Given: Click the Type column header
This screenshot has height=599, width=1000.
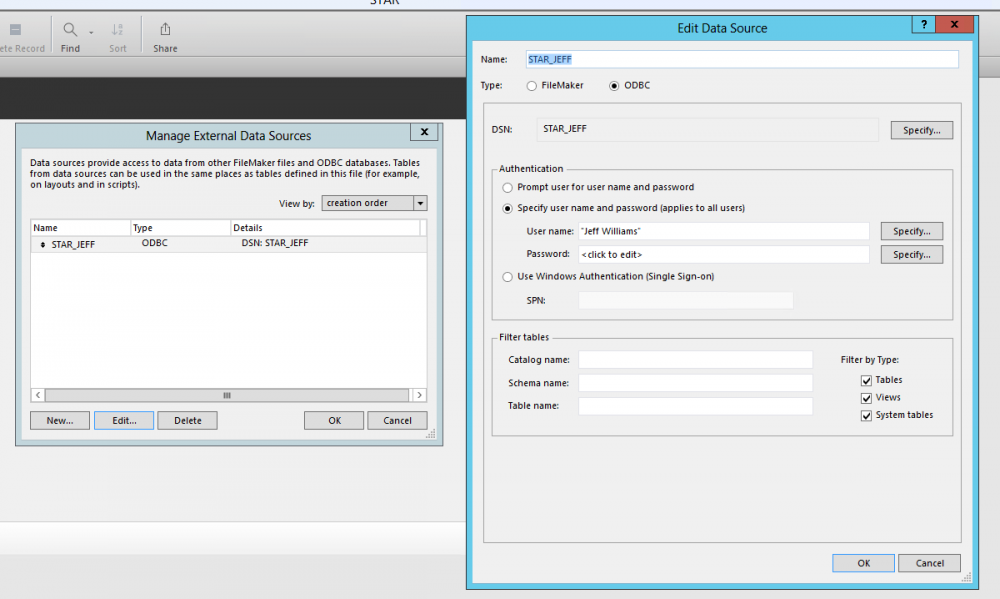Looking at the screenshot, I should 180,228.
